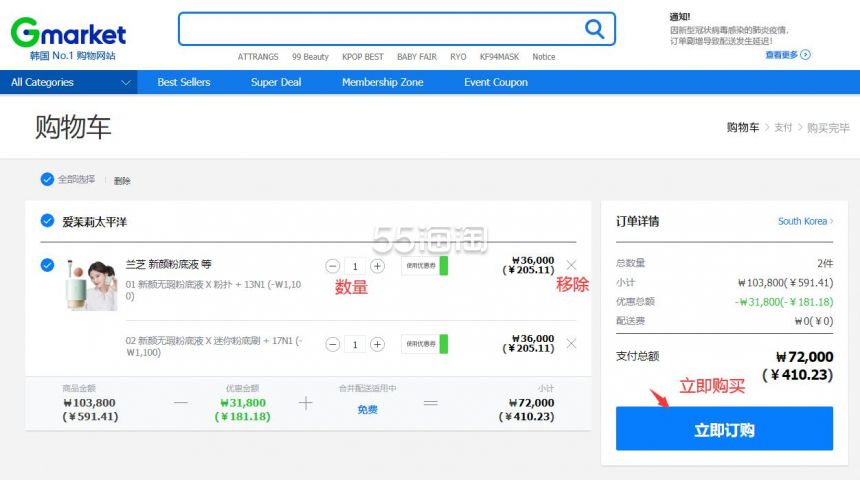860x480 pixels.
Task: Remove first cart item with X icon
Action: tap(571, 265)
